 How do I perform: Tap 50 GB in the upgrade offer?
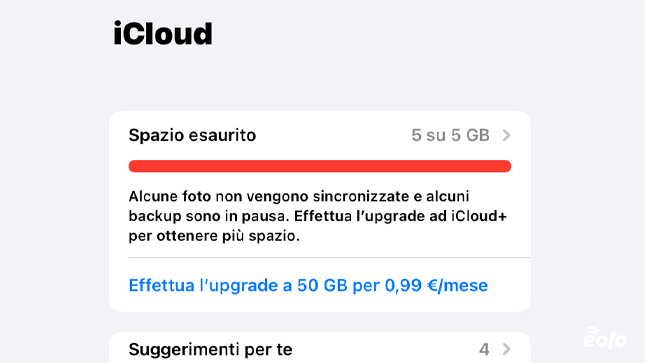point(322,286)
